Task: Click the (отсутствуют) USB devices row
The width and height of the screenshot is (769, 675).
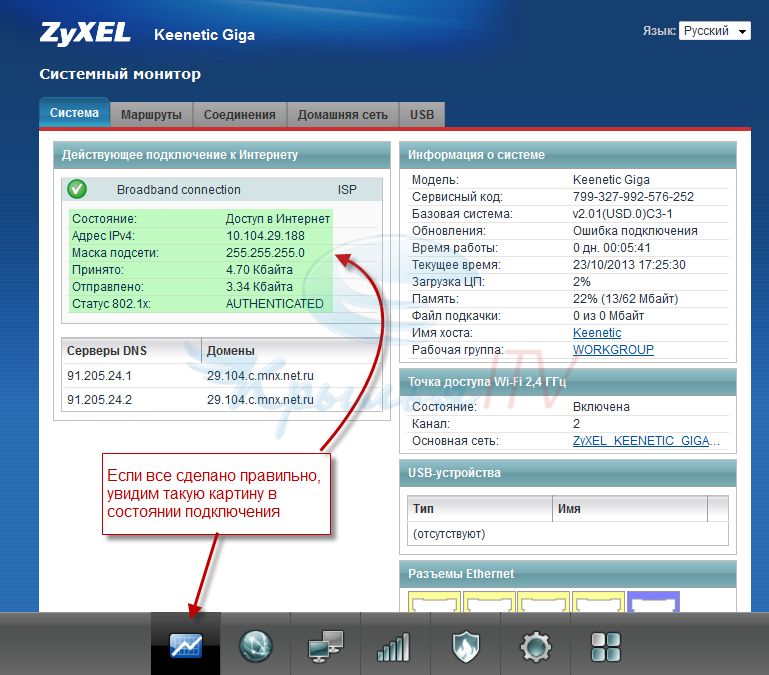Action: pos(567,534)
